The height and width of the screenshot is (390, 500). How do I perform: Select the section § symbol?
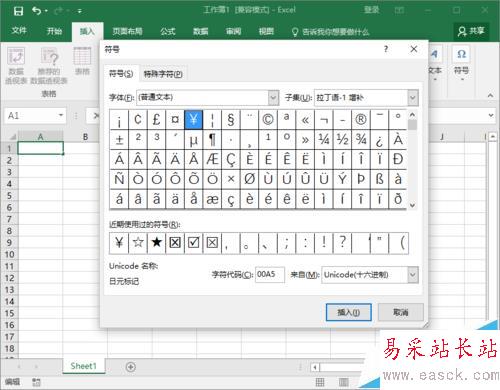(x=231, y=119)
